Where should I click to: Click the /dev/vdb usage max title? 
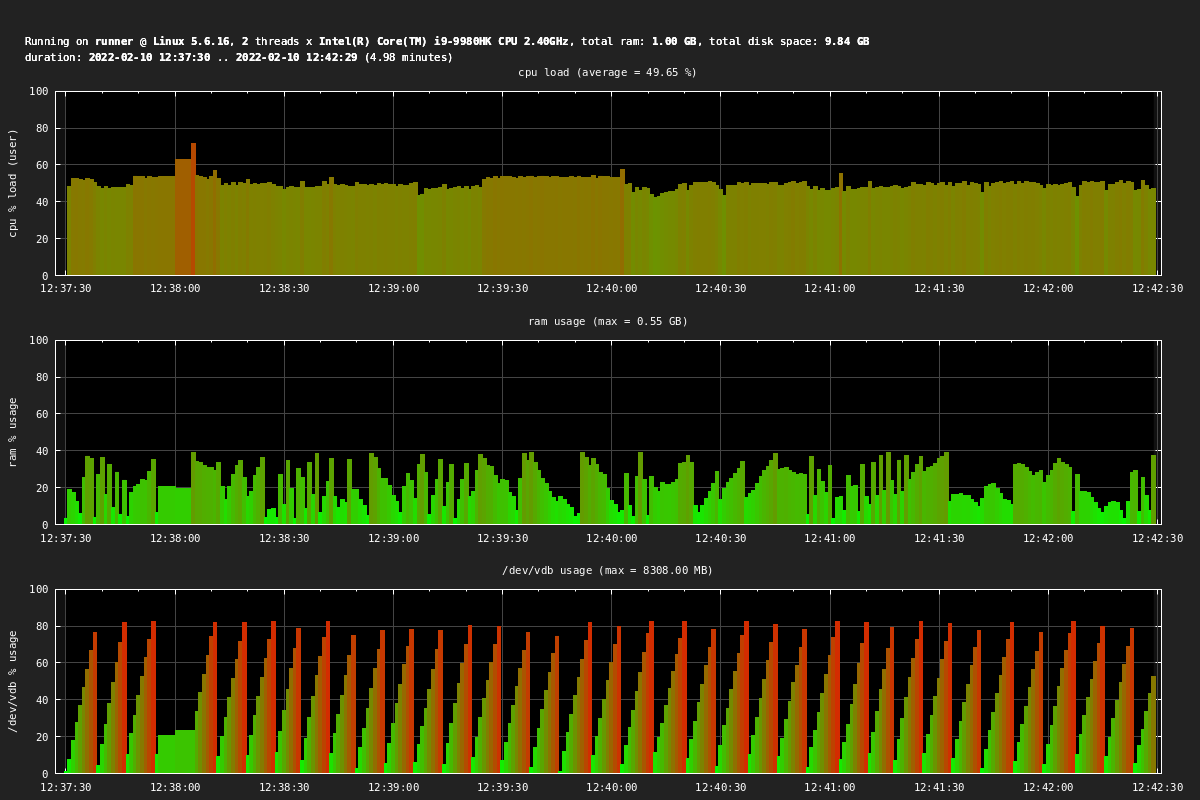607,571
